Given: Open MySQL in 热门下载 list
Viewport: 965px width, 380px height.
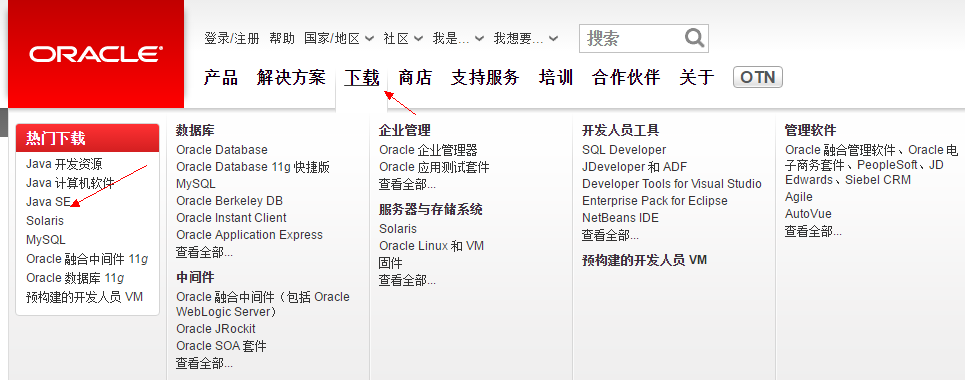Looking at the screenshot, I should (46, 240).
